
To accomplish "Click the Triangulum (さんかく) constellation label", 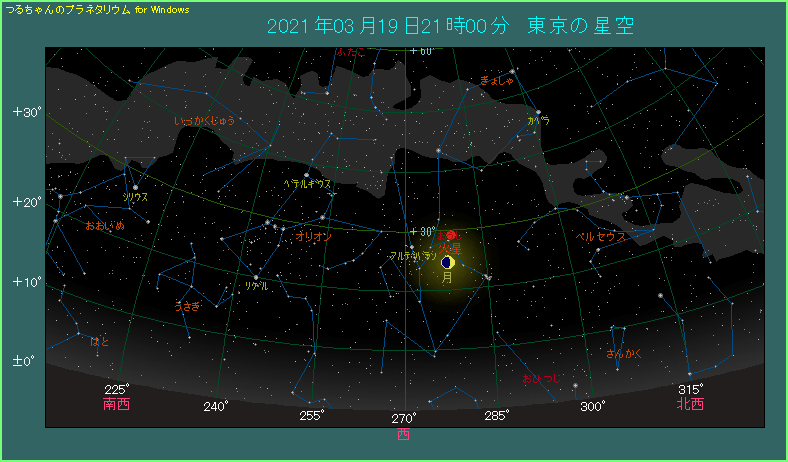I will pyautogui.click(x=624, y=353).
